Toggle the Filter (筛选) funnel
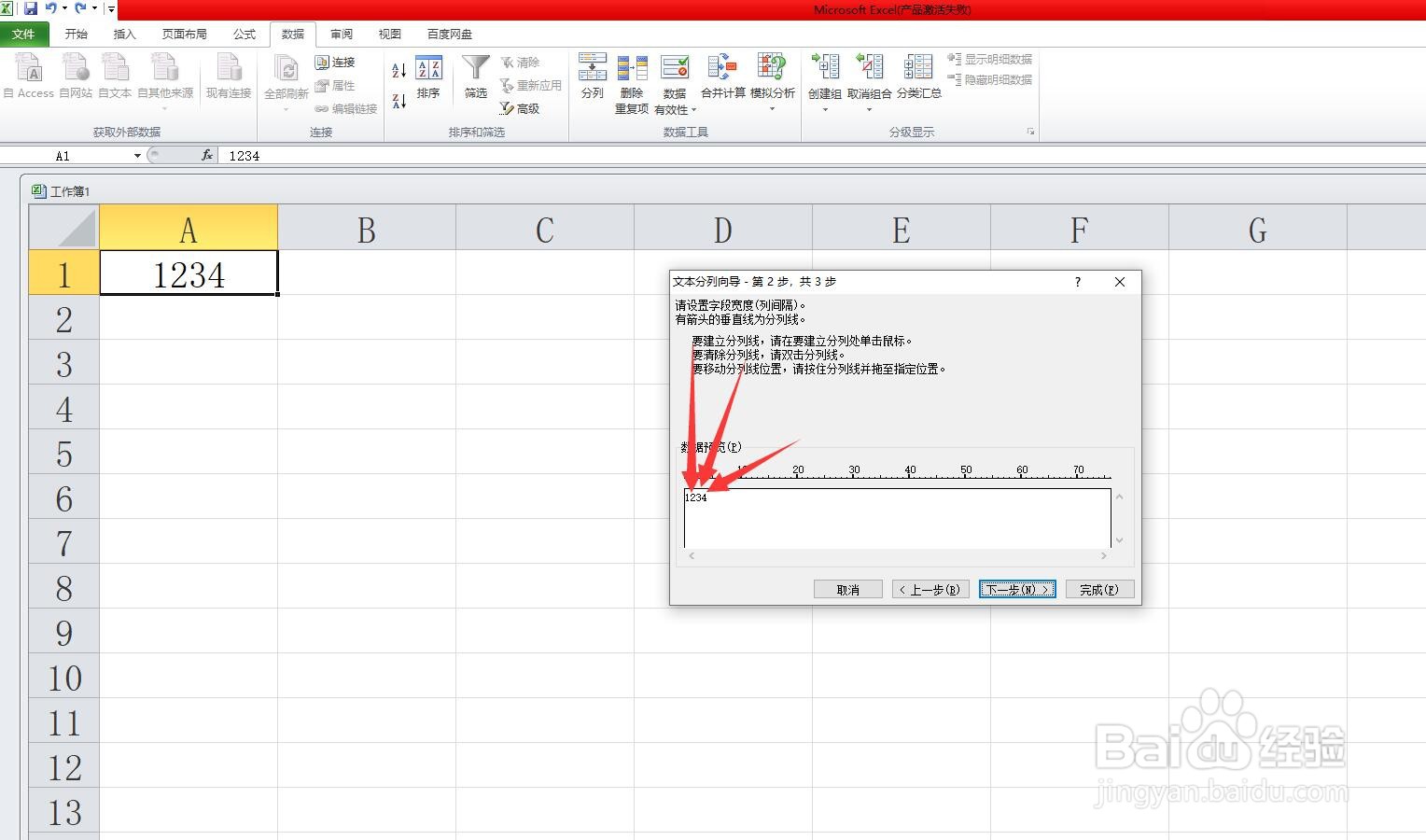The width and height of the screenshot is (1426, 840). pyautogui.click(x=476, y=76)
